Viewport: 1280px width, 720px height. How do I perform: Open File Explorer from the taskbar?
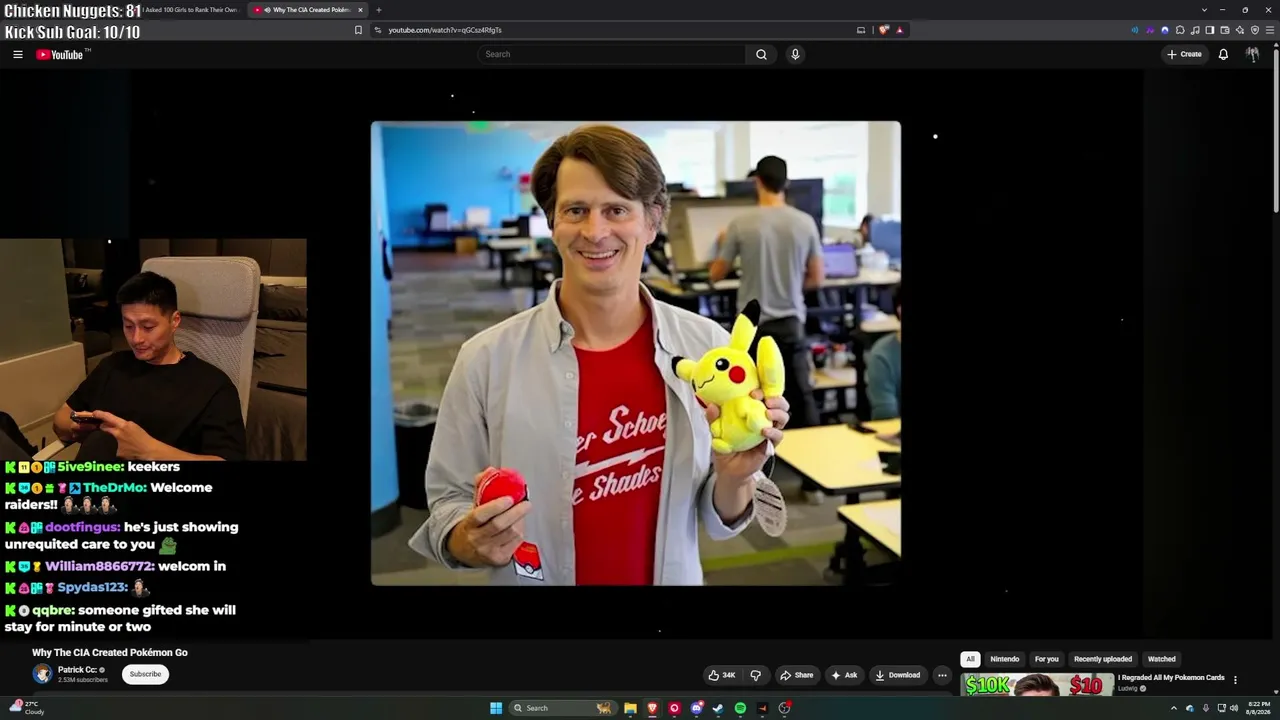tap(630, 708)
